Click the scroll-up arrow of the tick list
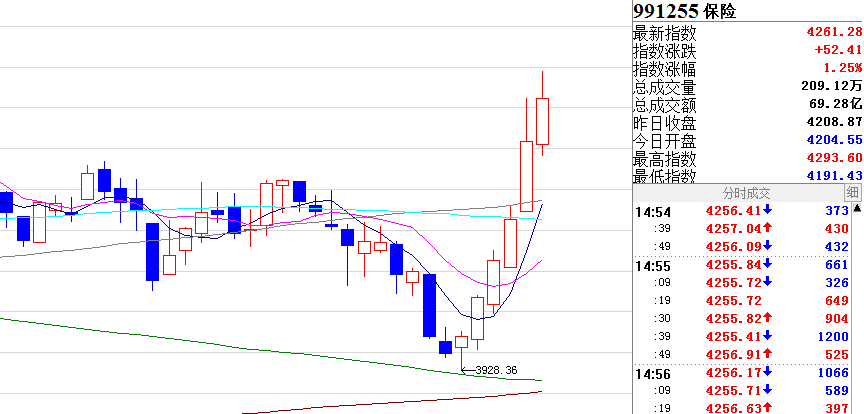 pos(857,208)
